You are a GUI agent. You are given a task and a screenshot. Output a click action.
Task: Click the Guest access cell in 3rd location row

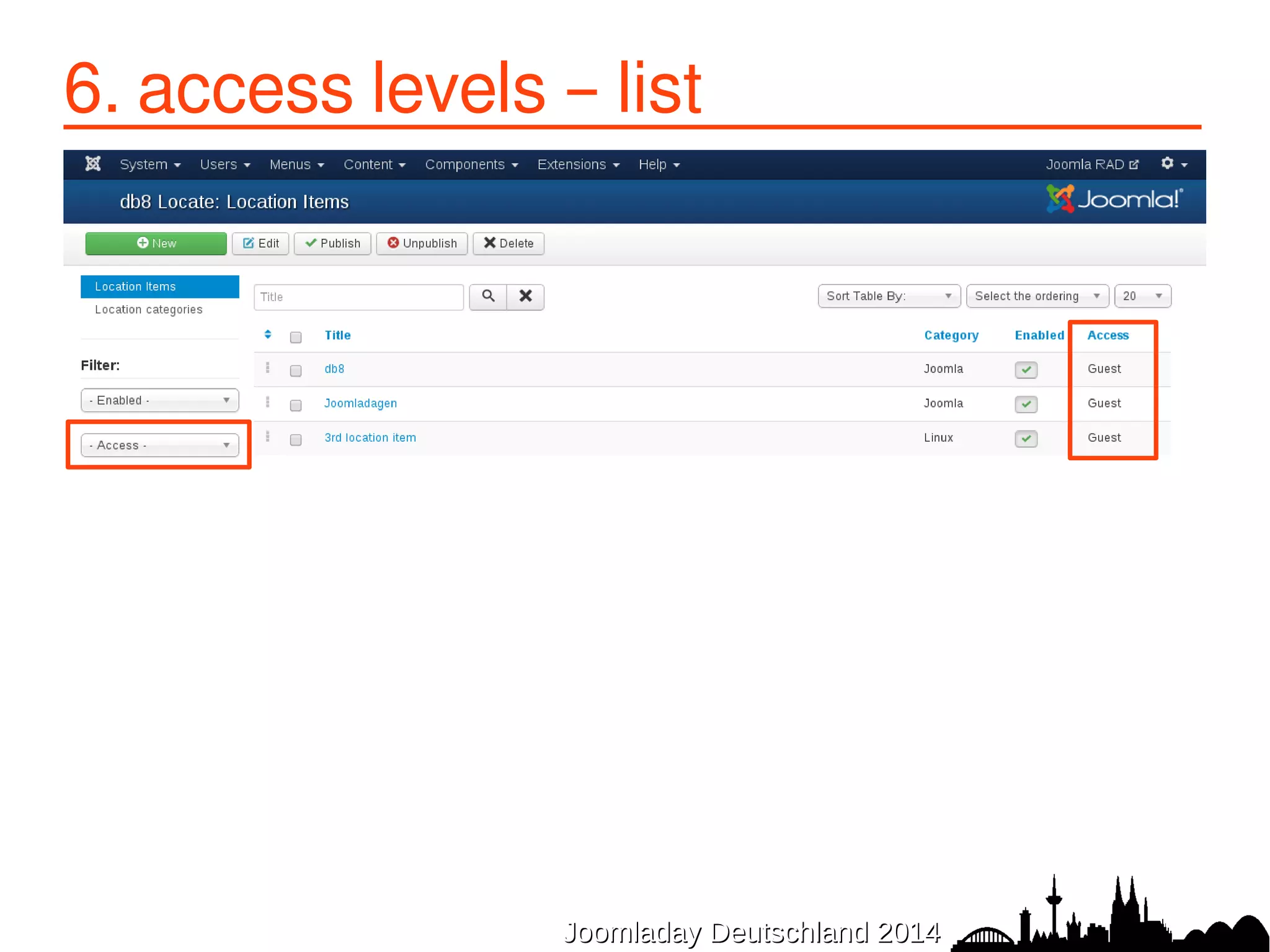click(x=1104, y=437)
